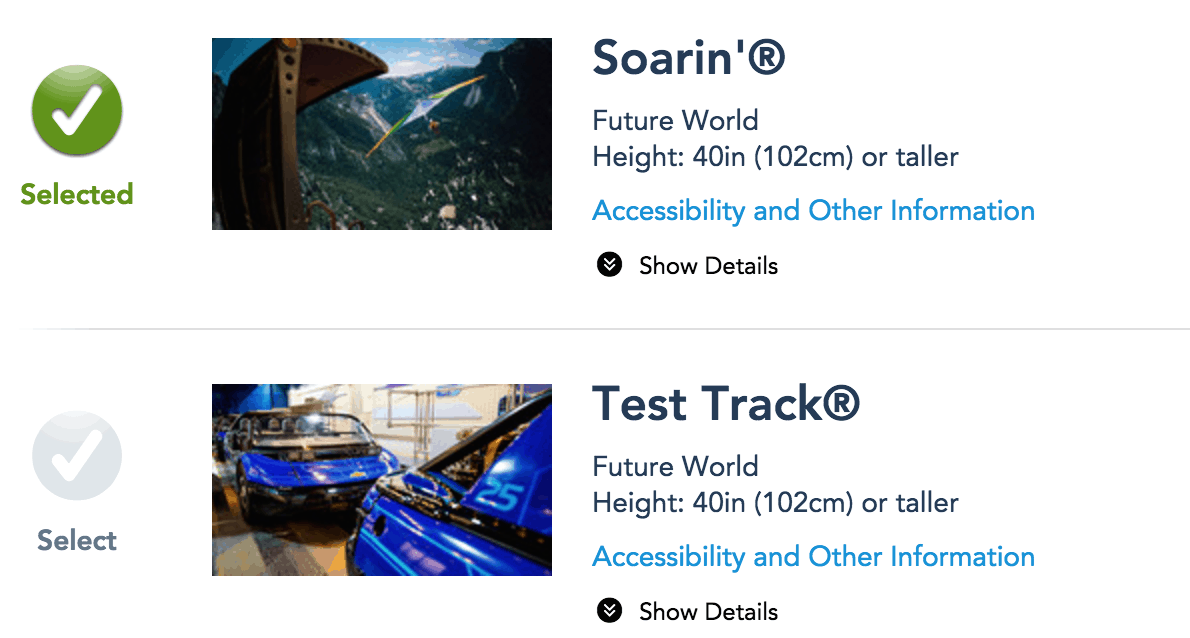Open the Soarin' hang glider thumbnail
This screenshot has height=638, width=1190.
pos(382,134)
